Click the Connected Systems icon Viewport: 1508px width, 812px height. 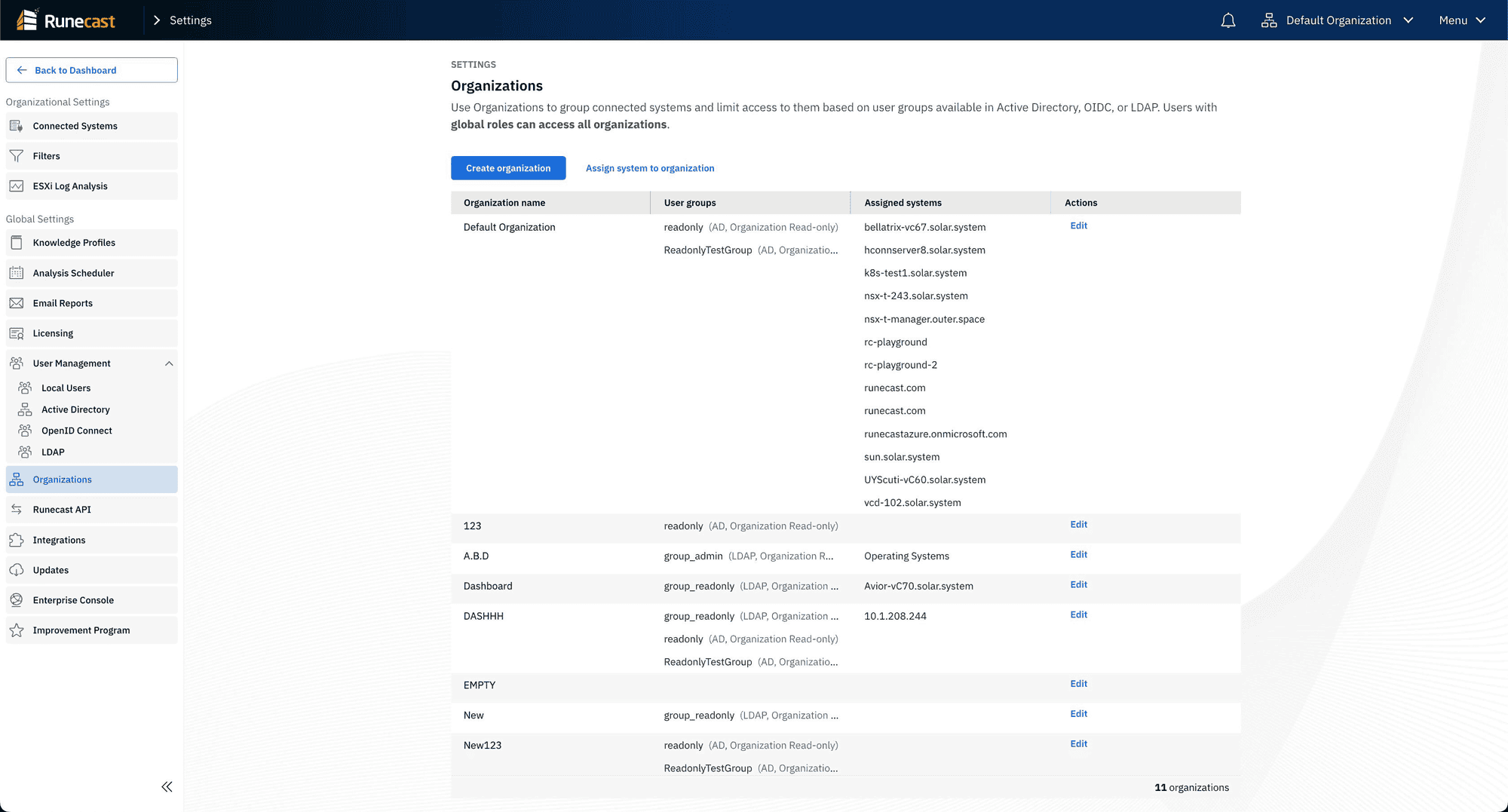tap(17, 126)
